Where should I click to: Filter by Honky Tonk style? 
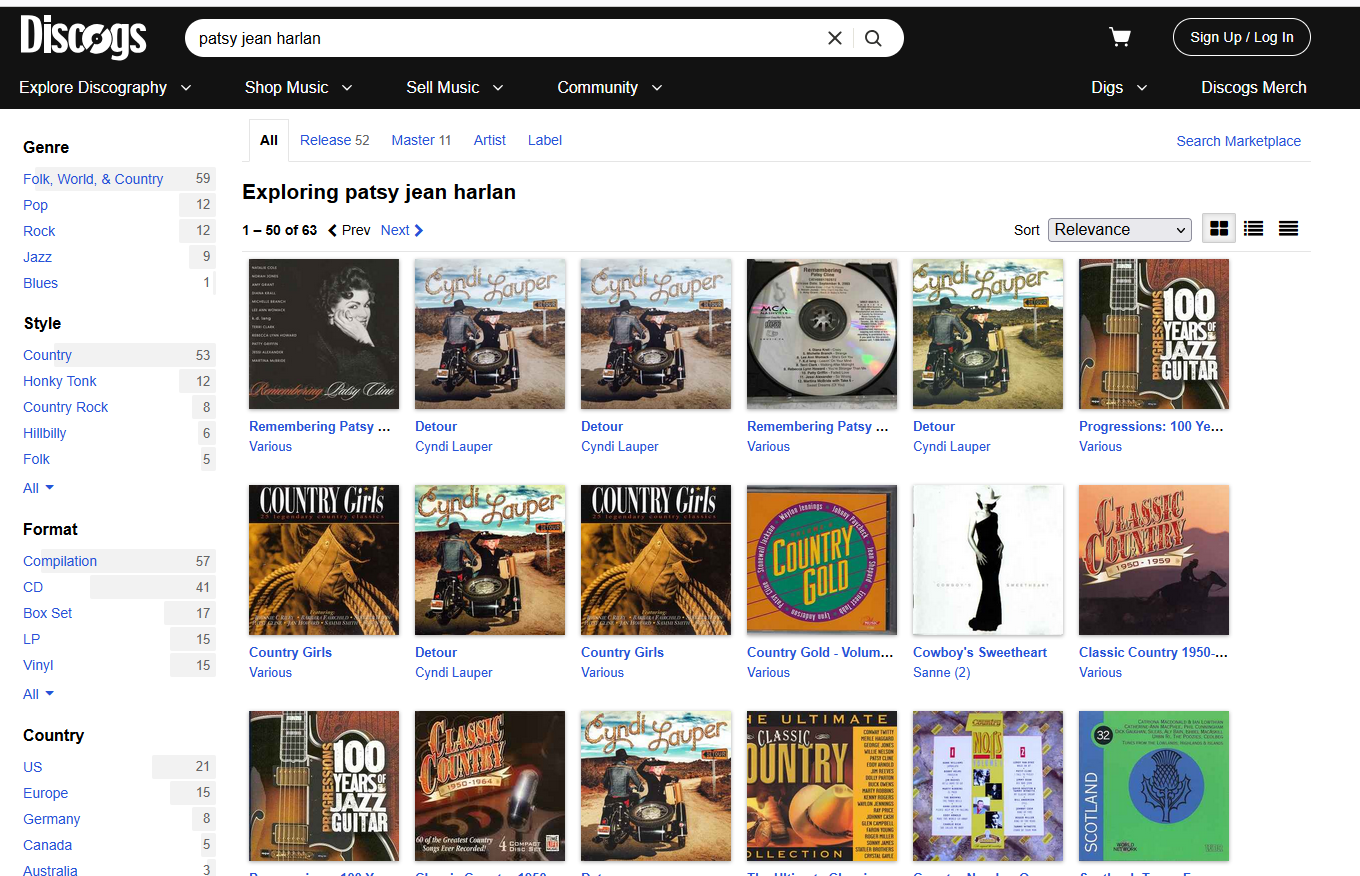[x=60, y=381]
